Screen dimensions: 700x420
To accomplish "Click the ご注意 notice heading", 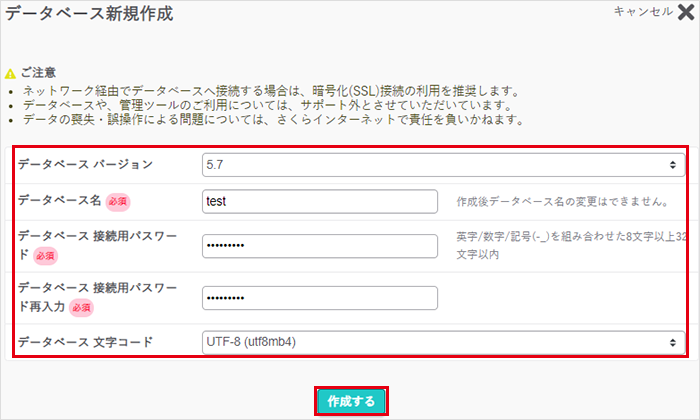I will [x=38, y=73].
